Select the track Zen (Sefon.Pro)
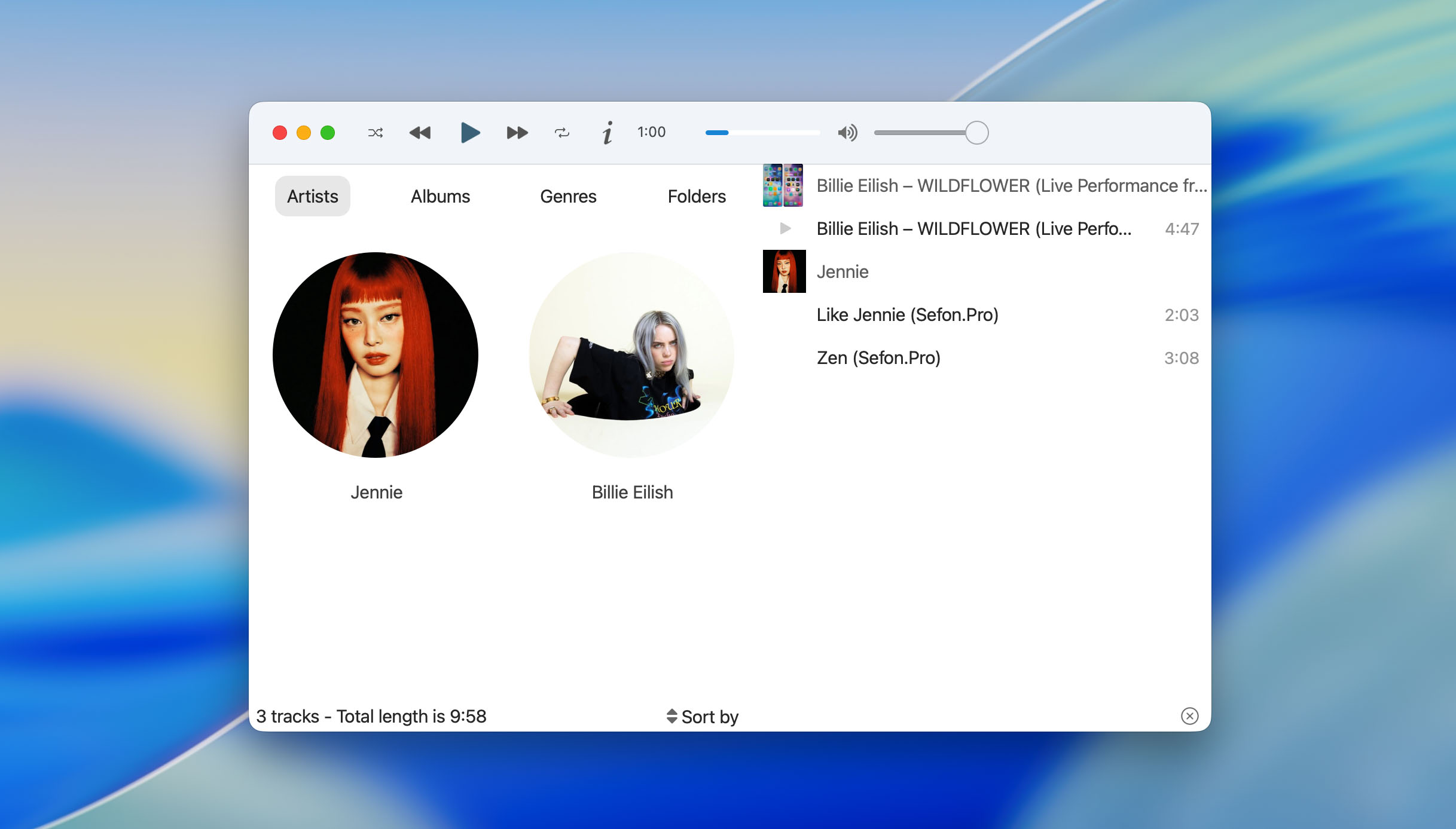The width and height of the screenshot is (1456, 829). [x=878, y=358]
